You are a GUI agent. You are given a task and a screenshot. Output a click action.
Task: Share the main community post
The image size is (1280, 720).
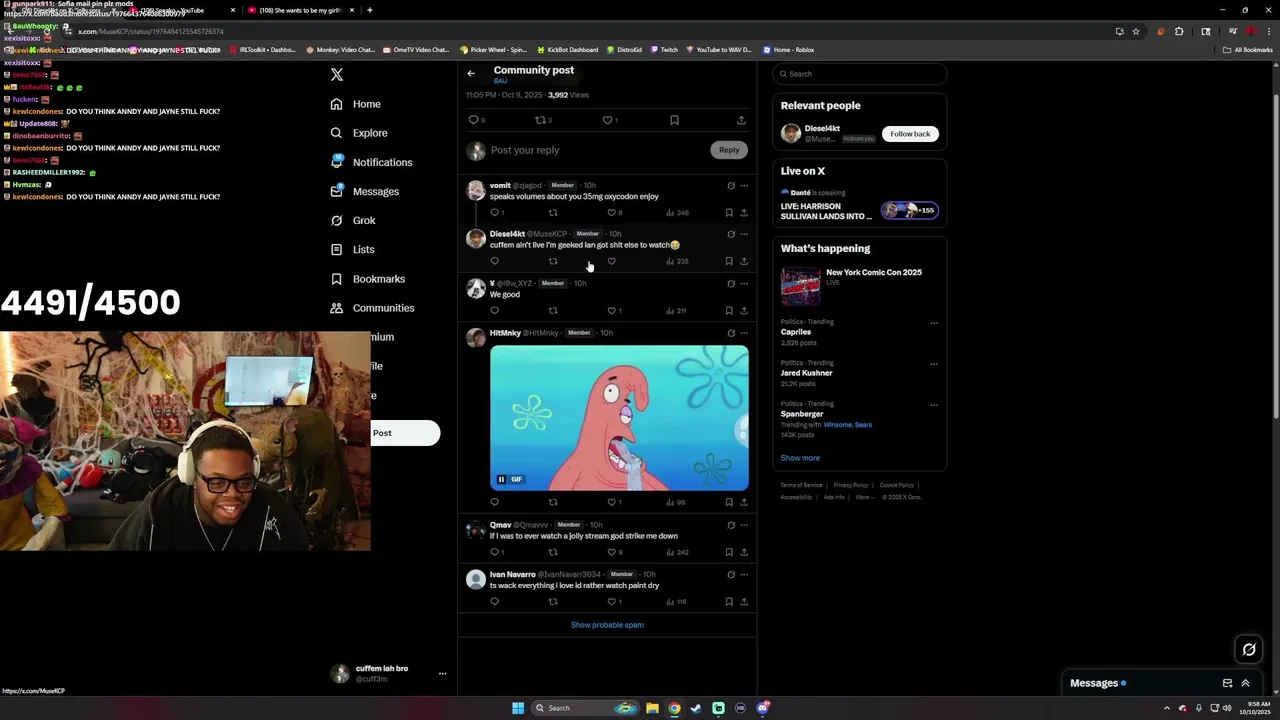point(741,120)
